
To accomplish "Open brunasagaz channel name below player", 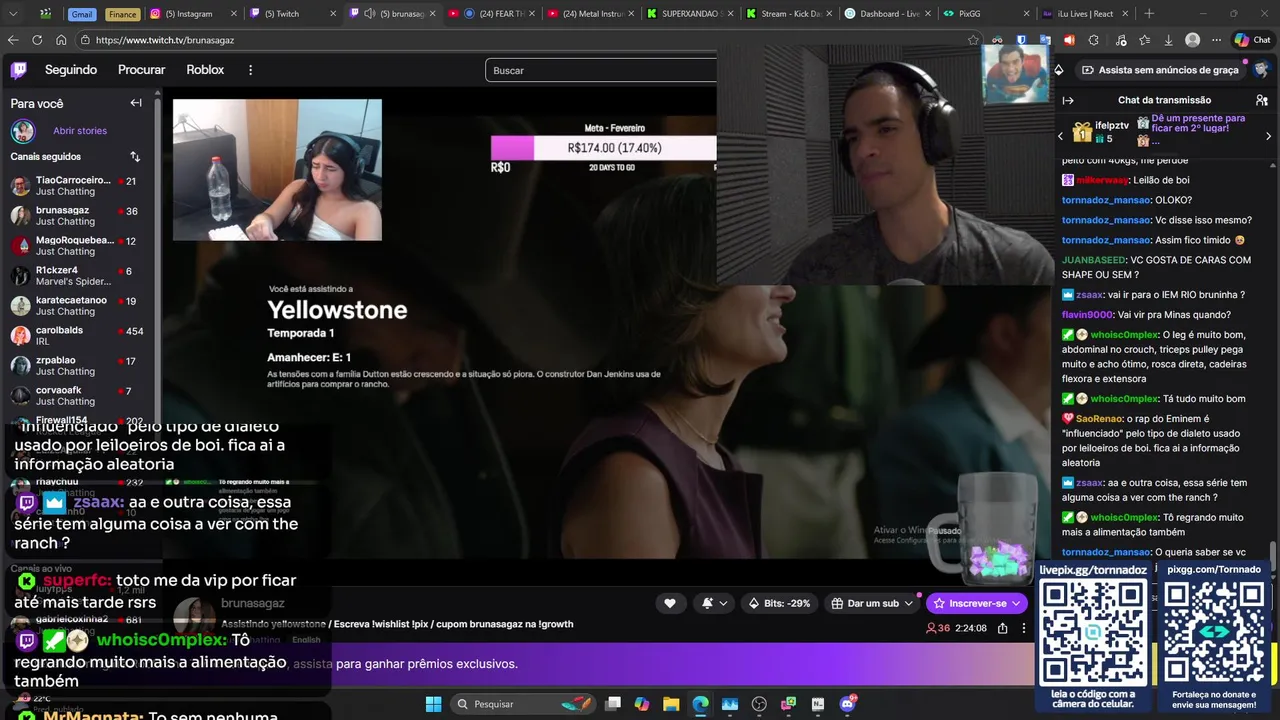I will [253, 604].
